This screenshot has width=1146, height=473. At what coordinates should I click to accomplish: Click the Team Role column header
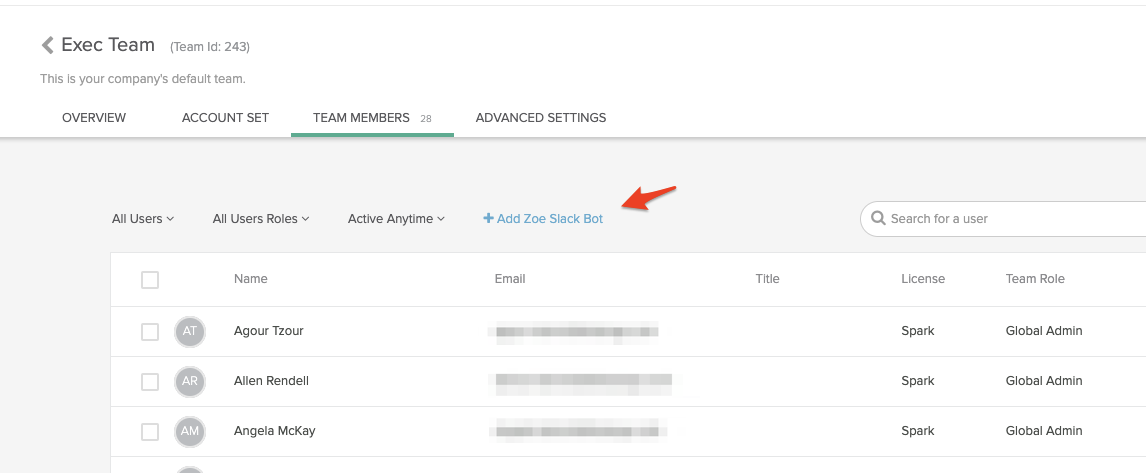point(1035,279)
